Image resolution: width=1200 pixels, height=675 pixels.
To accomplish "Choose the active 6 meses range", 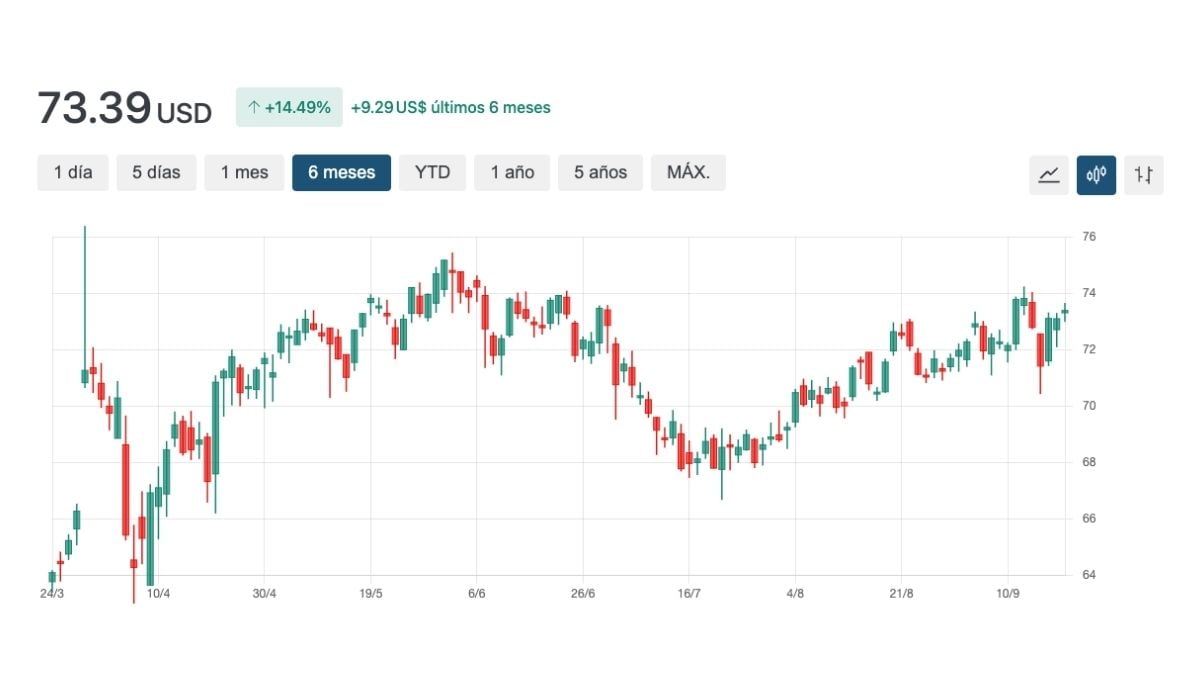I will coord(341,172).
